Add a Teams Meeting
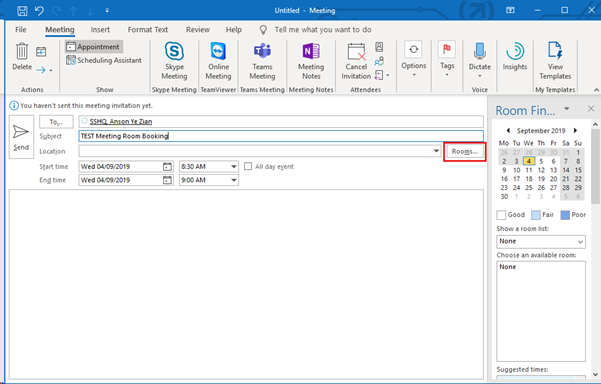 [x=262, y=61]
